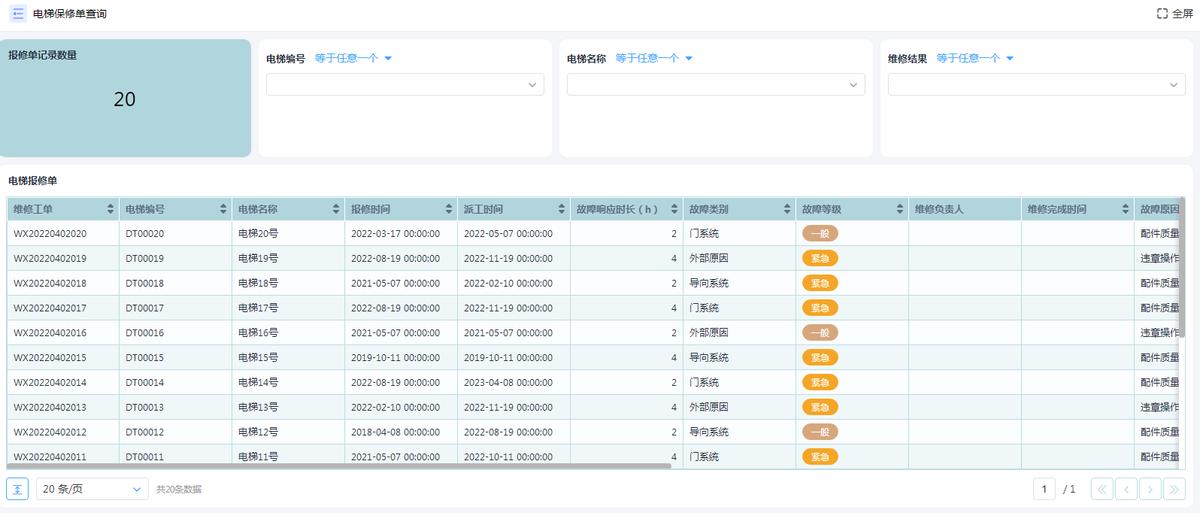Image resolution: width=1200 pixels, height=513 pixels.
Task: Click the 一般 badge in DT00020 row
Action: pyautogui.click(x=820, y=233)
